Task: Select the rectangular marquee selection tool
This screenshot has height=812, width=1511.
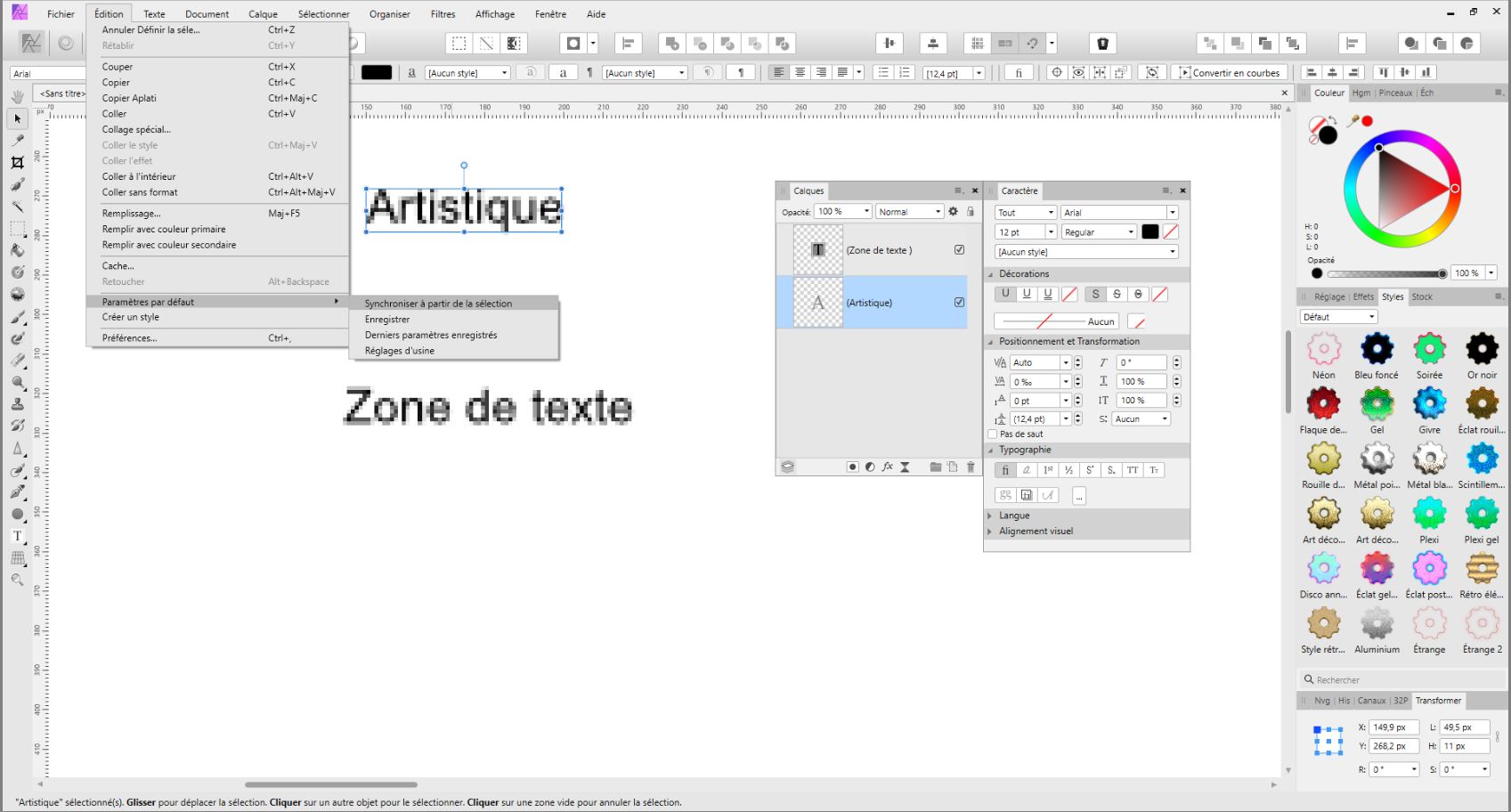Action: pyautogui.click(x=17, y=229)
